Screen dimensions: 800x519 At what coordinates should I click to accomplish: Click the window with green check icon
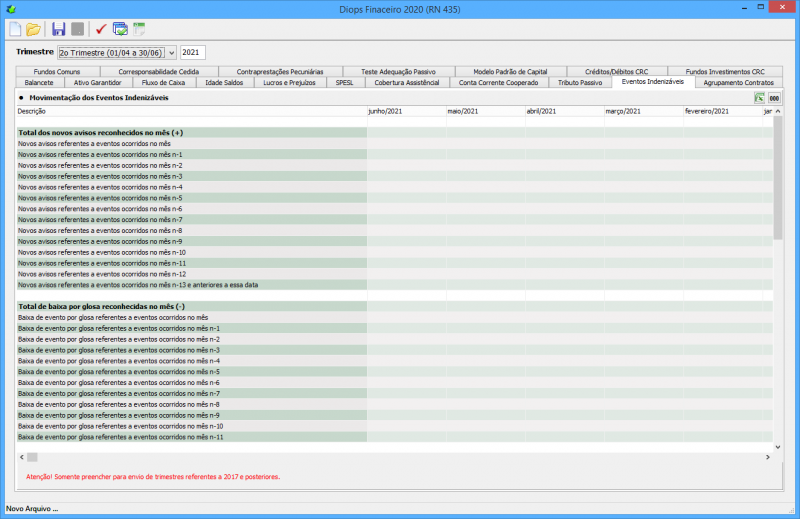click(x=120, y=29)
